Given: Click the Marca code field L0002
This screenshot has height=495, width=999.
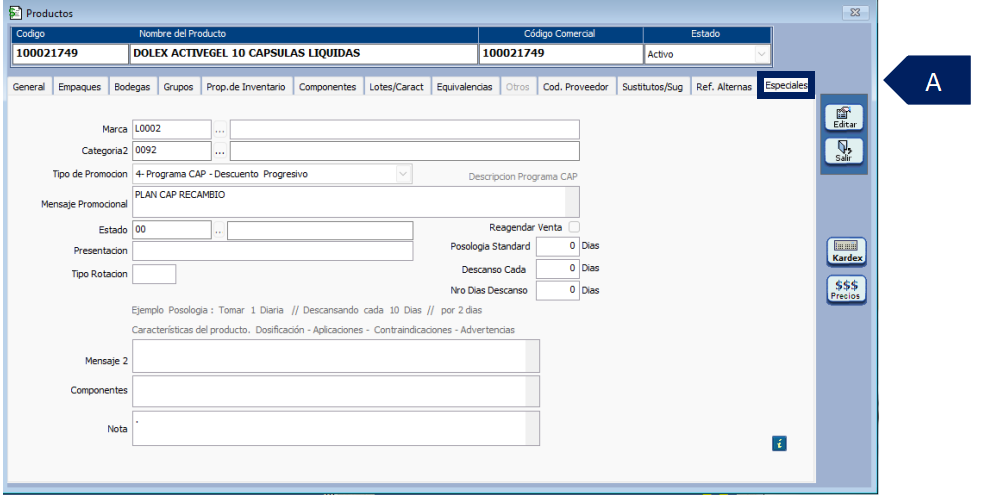Looking at the screenshot, I should (x=172, y=129).
